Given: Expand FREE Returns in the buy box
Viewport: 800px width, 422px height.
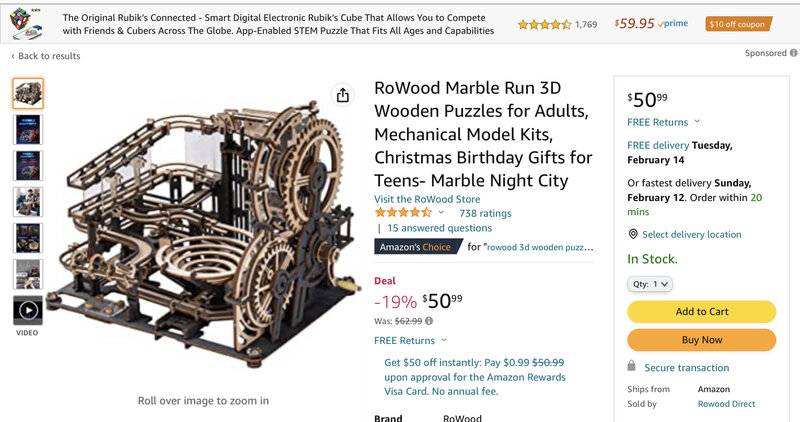Looking at the screenshot, I should (x=697, y=123).
